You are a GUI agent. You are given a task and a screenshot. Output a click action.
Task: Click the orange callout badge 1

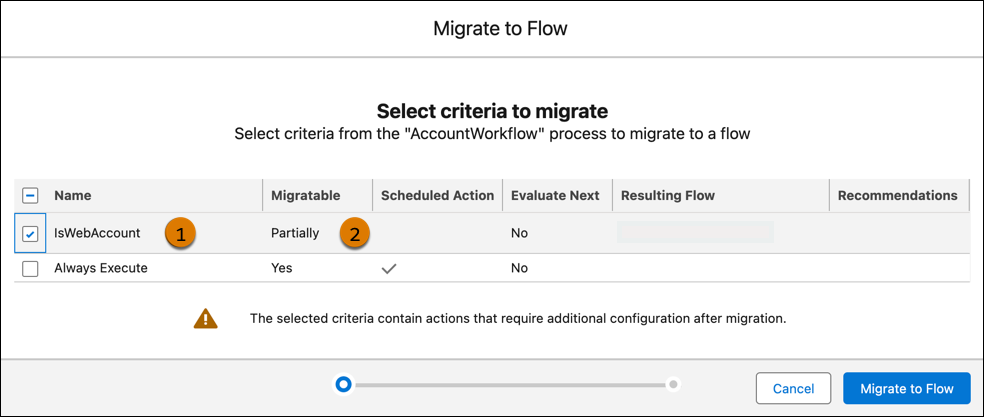179,234
